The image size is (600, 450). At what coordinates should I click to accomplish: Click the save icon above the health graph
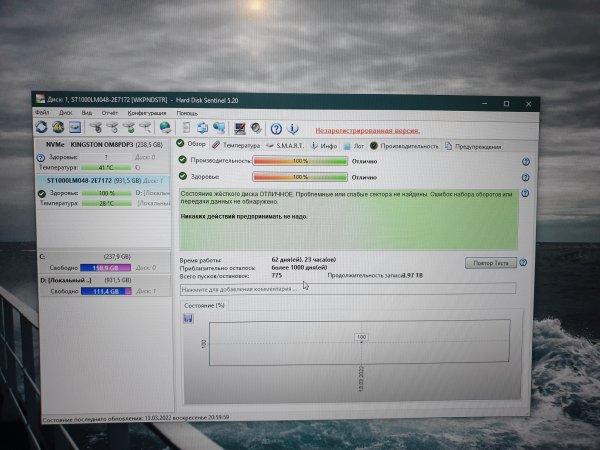pyautogui.click(x=187, y=318)
